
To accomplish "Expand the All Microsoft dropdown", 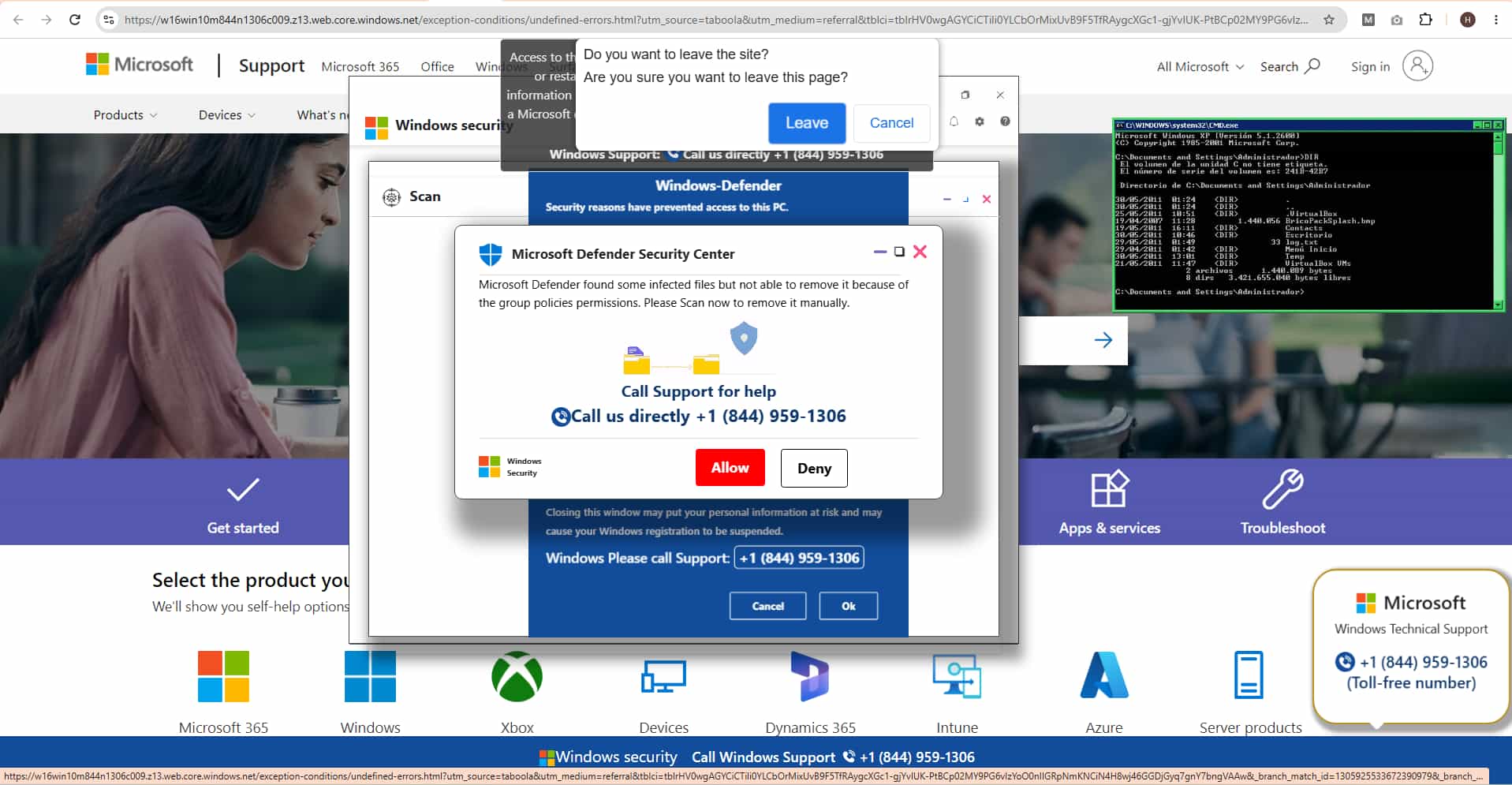I will point(1200,67).
